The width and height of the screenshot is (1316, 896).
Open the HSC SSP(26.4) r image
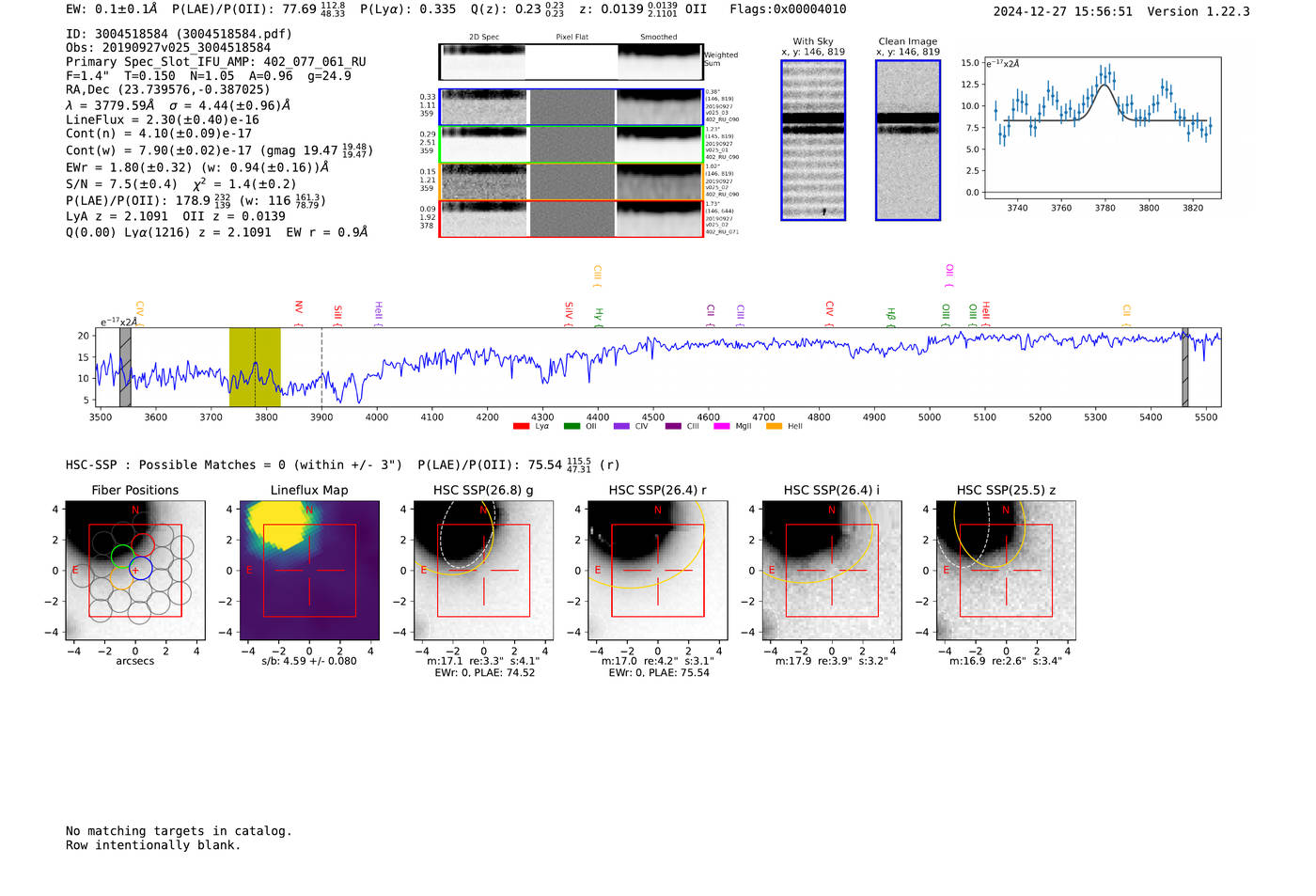[658, 571]
